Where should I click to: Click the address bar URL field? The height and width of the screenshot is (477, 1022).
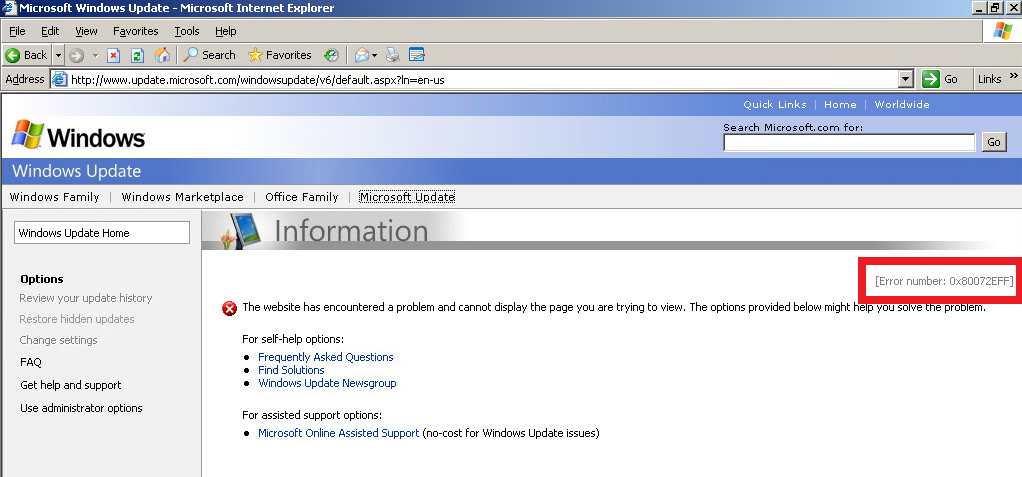482,80
